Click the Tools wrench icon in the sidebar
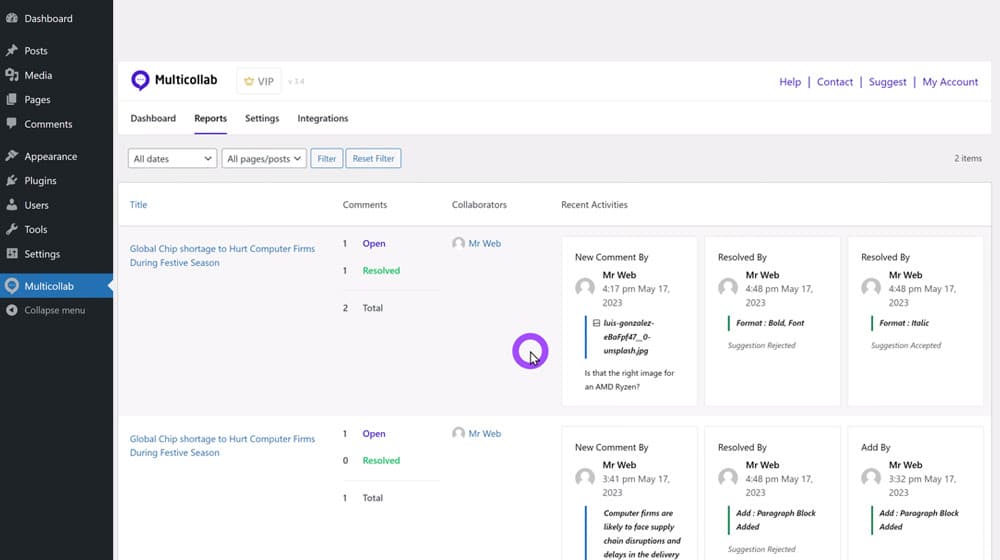Screen dimensions: 1000x560 coord(11,229)
